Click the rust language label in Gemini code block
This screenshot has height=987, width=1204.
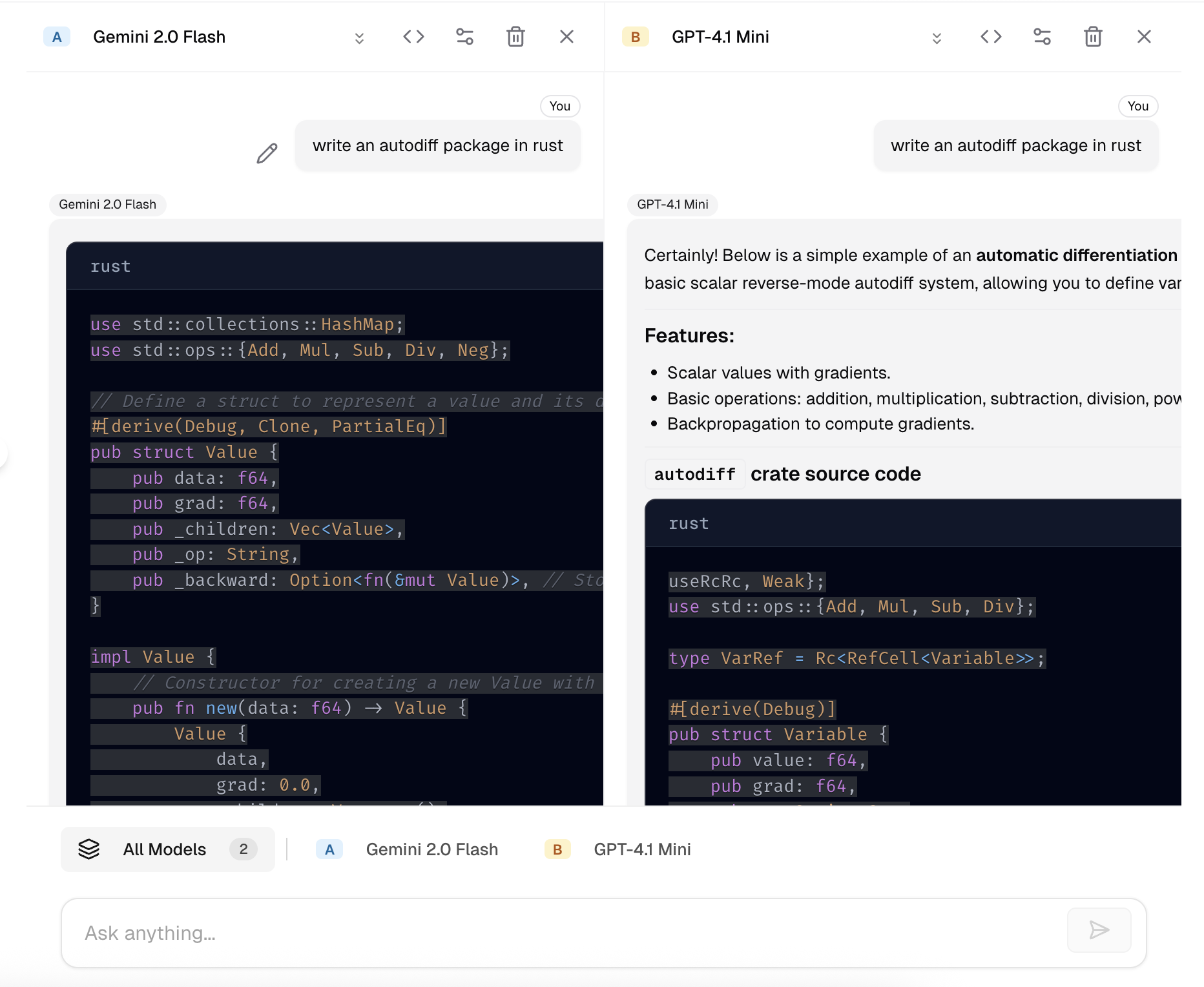click(x=110, y=266)
